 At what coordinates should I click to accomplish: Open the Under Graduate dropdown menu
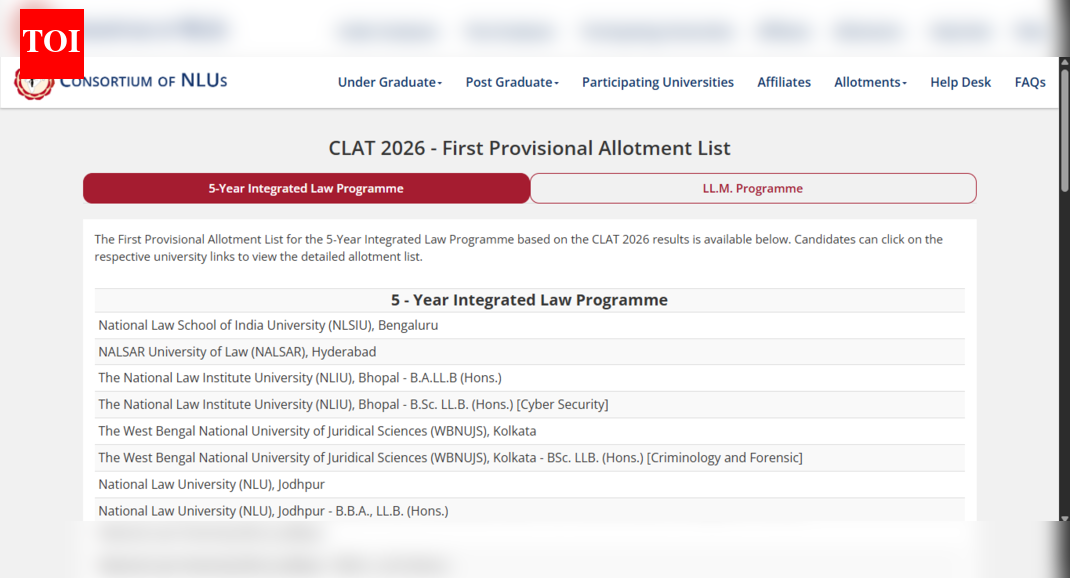(x=389, y=82)
